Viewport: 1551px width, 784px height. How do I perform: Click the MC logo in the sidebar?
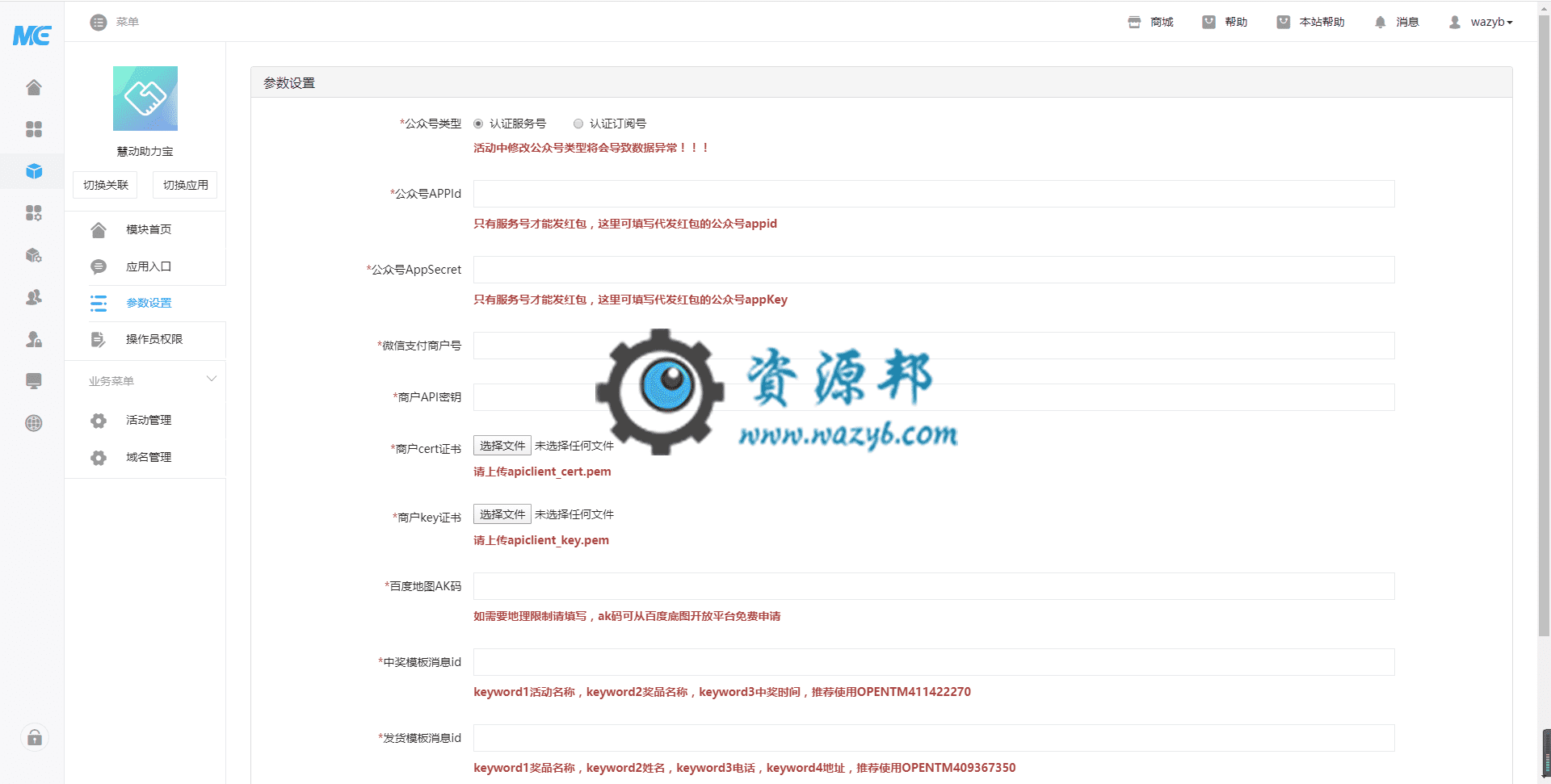[x=32, y=36]
